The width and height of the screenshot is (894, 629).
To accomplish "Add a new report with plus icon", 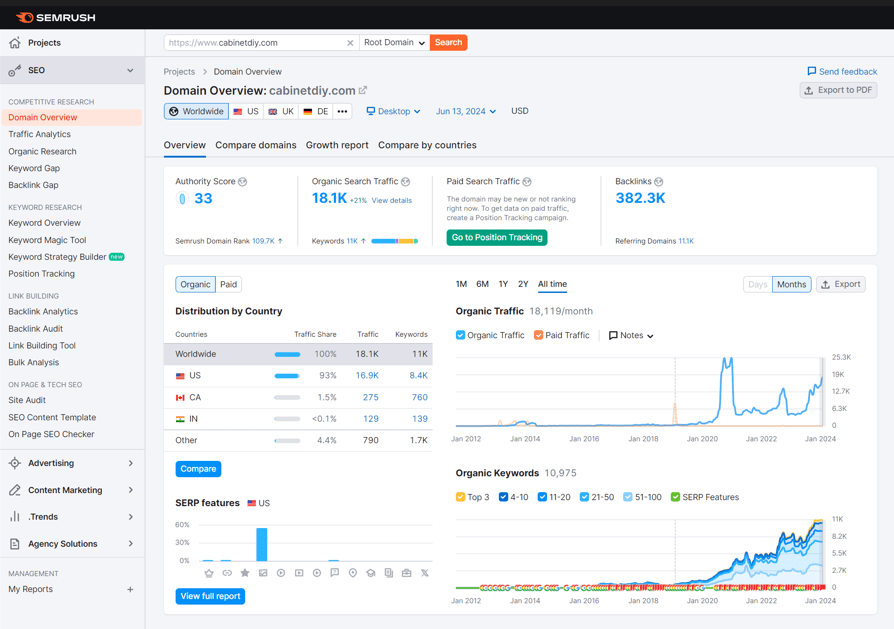I will pos(130,589).
